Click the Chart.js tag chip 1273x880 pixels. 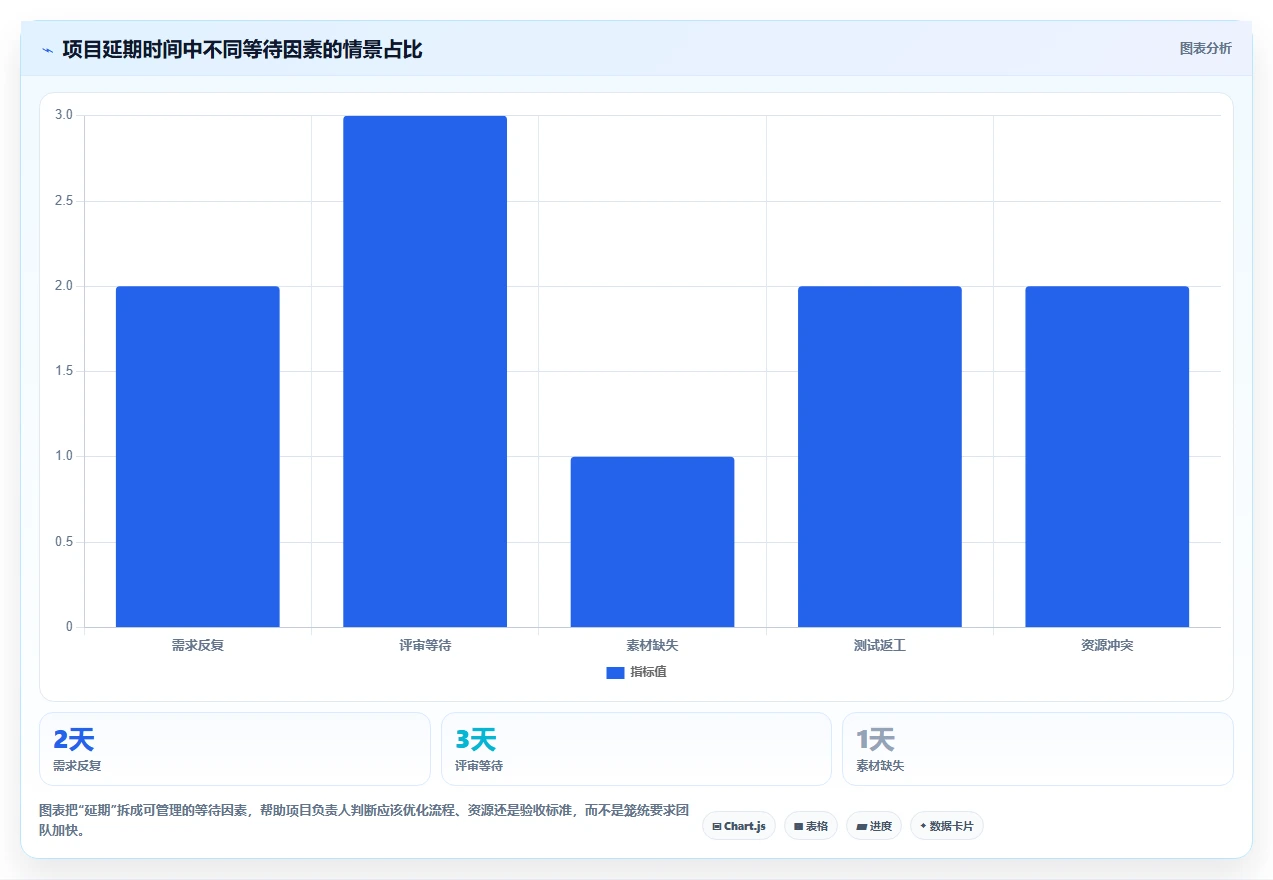[739, 826]
